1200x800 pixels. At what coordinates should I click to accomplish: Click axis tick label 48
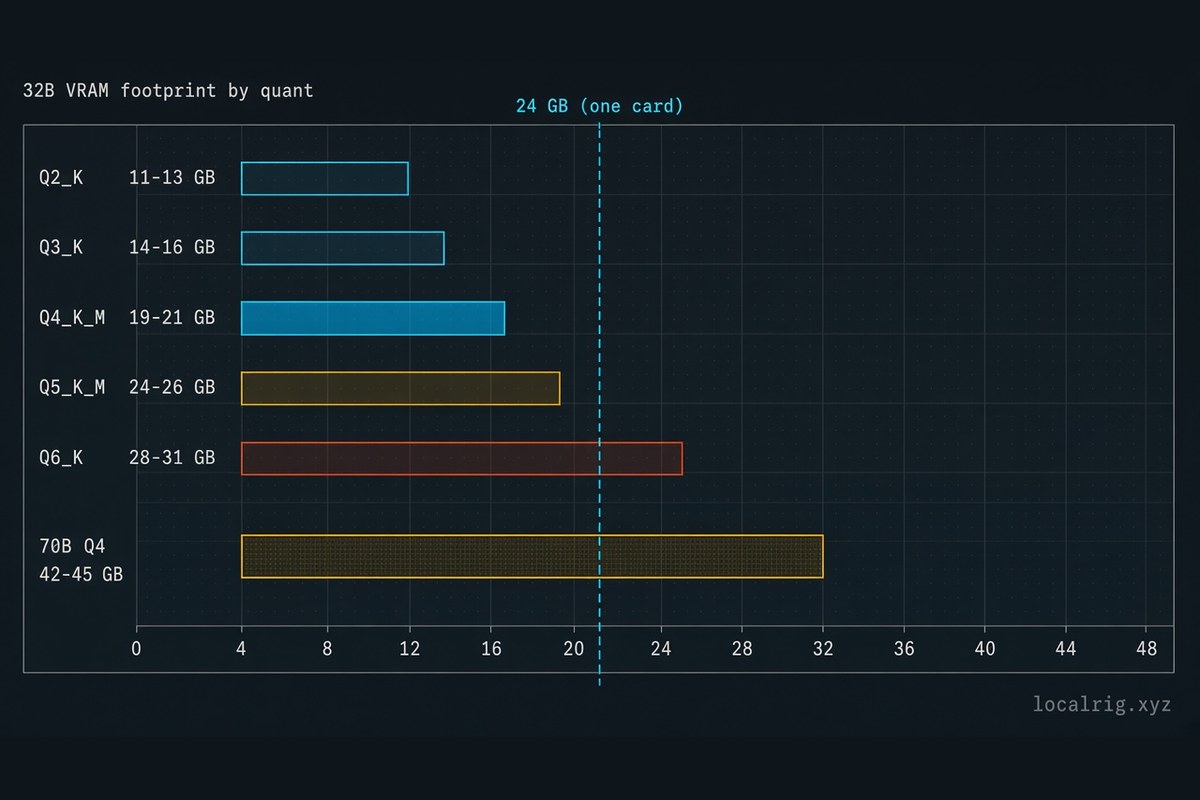[x=1147, y=649]
